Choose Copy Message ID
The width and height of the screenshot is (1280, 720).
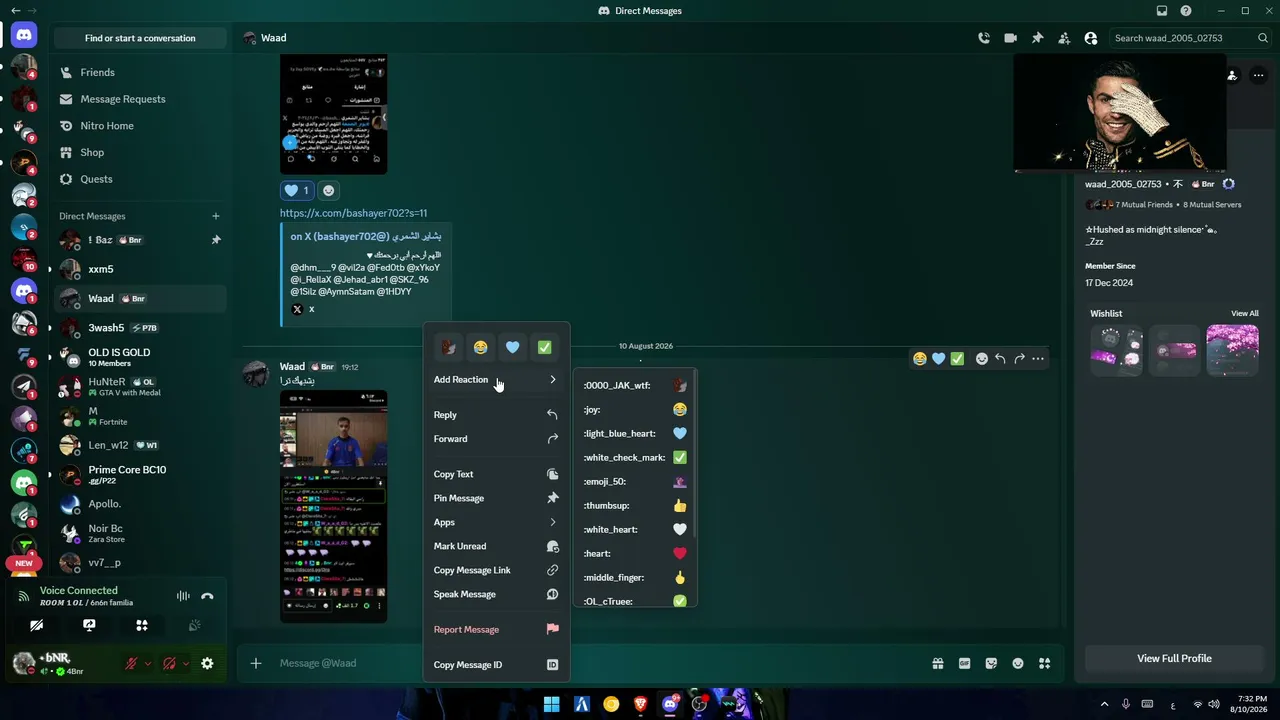[x=496, y=665]
